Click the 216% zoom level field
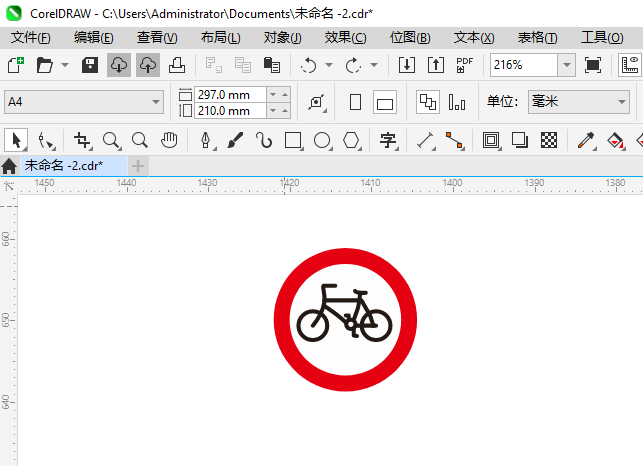This screenshot has width=643, height=466. point(524,65)
